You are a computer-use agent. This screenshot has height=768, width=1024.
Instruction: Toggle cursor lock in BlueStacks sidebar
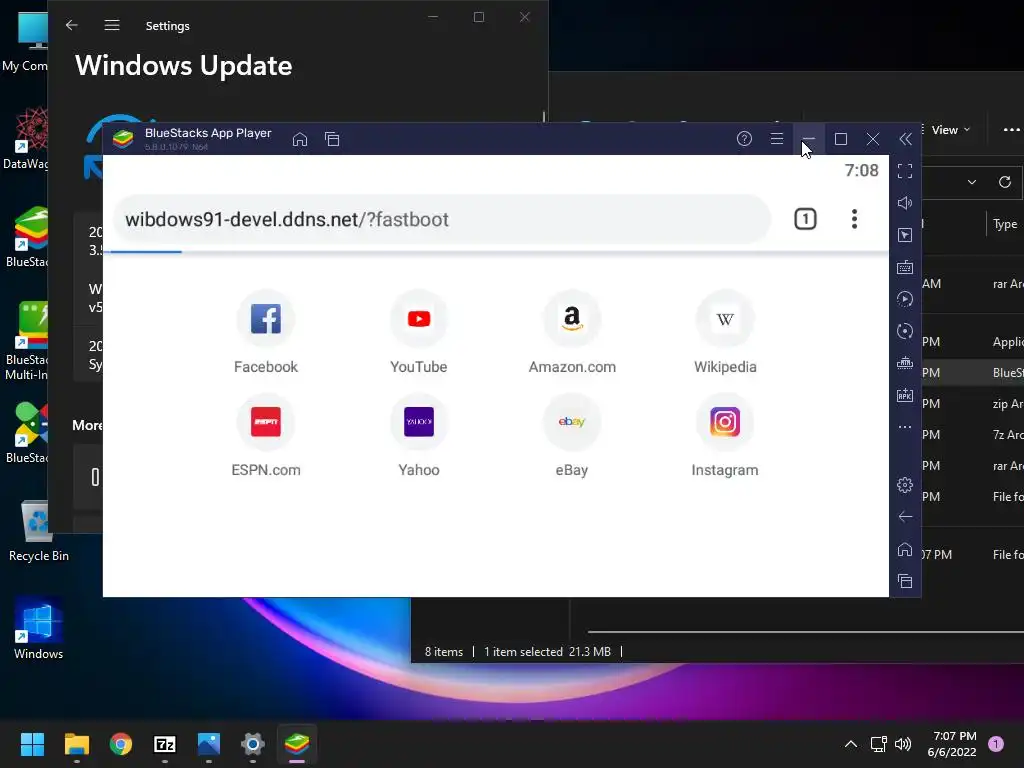click(905, 235)
